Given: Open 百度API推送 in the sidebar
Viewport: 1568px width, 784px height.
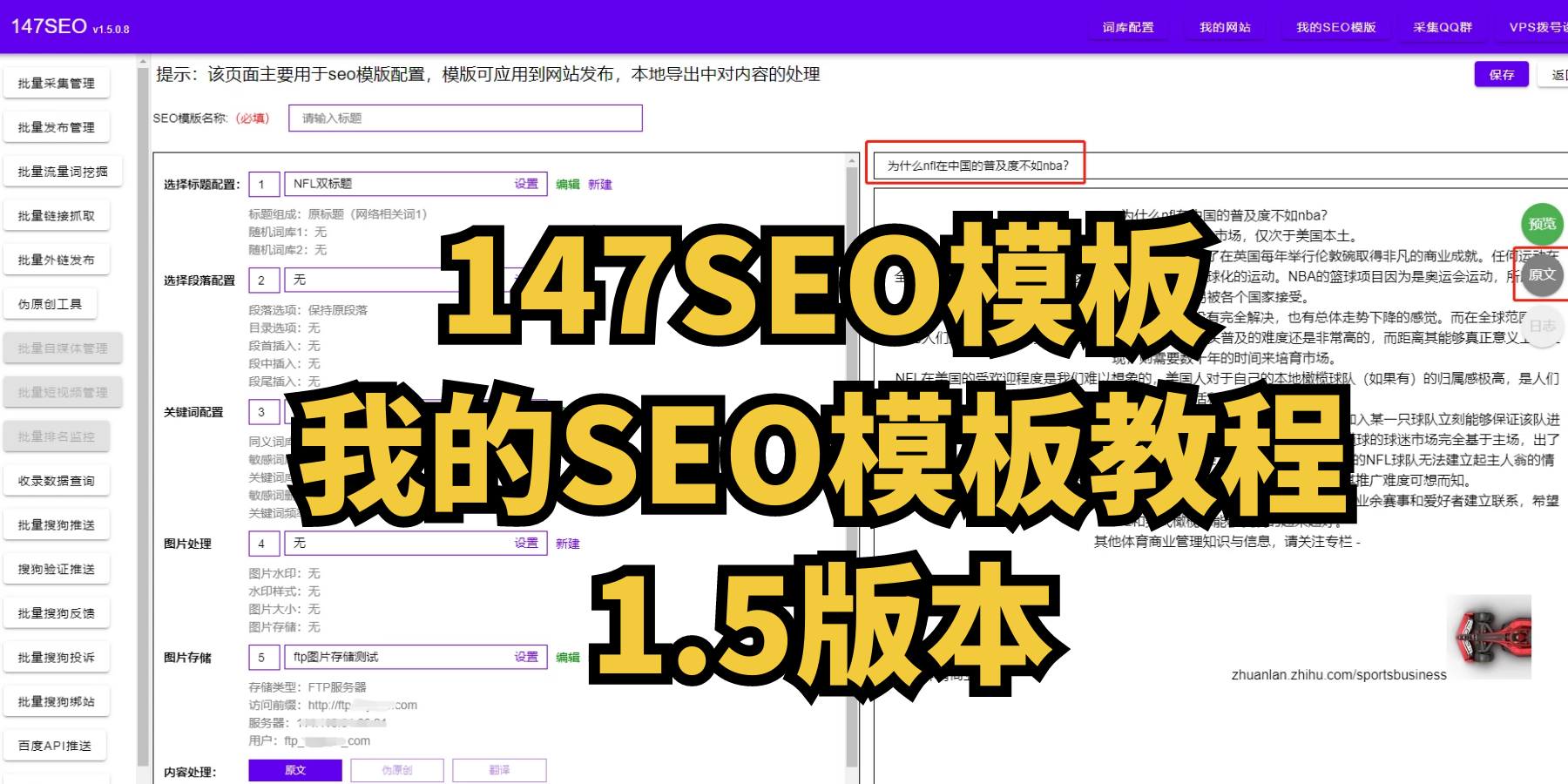Looking at the screenshot, I should 55,746.
